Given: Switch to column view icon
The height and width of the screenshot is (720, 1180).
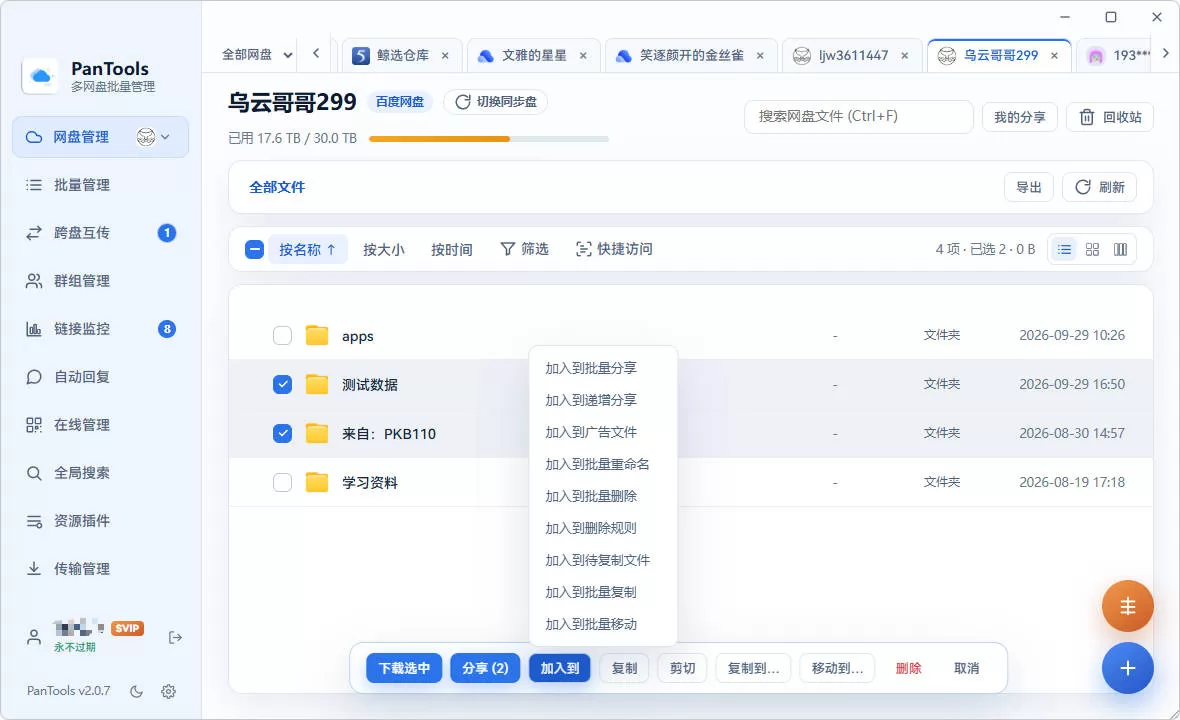Looking at the screenshot, I should (x=1121, y=249).
